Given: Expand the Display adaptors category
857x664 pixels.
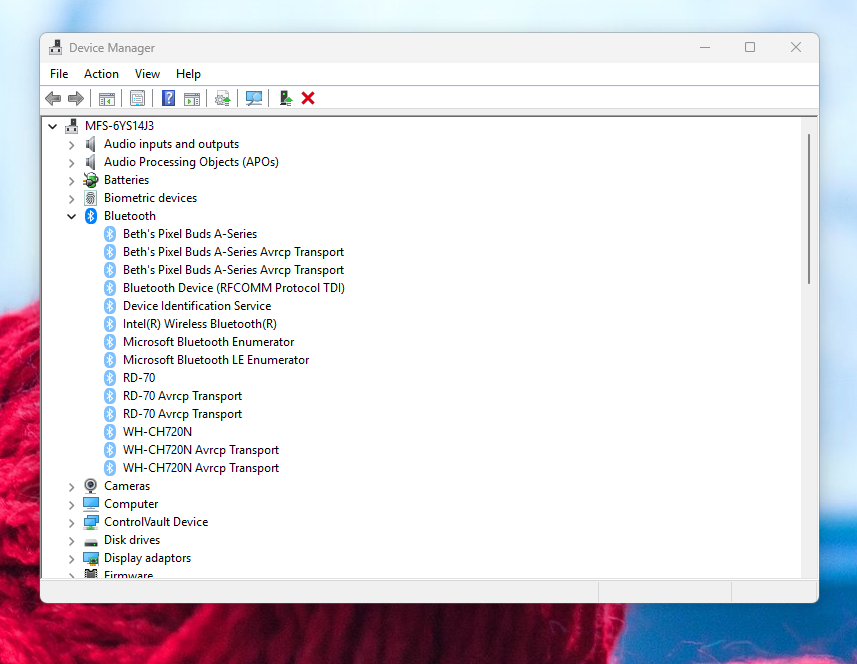Looking at the screenshot, I should pyautogui.click(x=72, y=559).
